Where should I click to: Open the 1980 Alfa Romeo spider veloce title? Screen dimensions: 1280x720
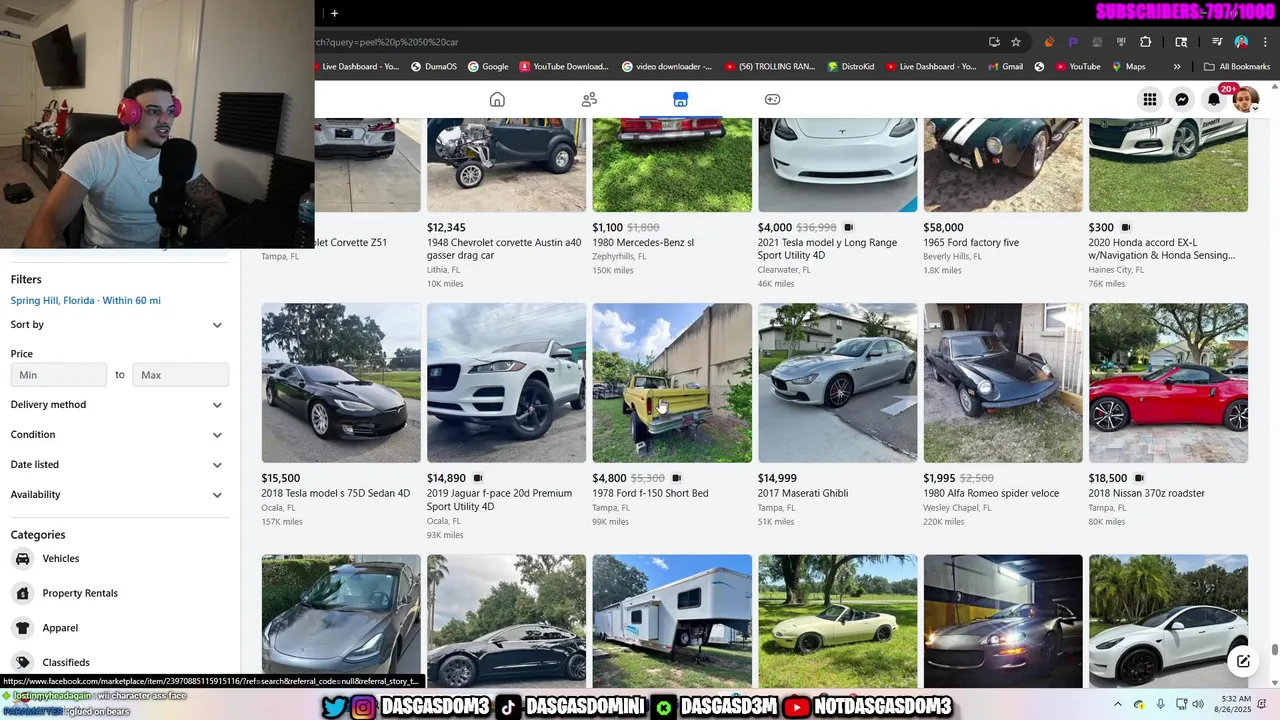click(x=991, y=493)
